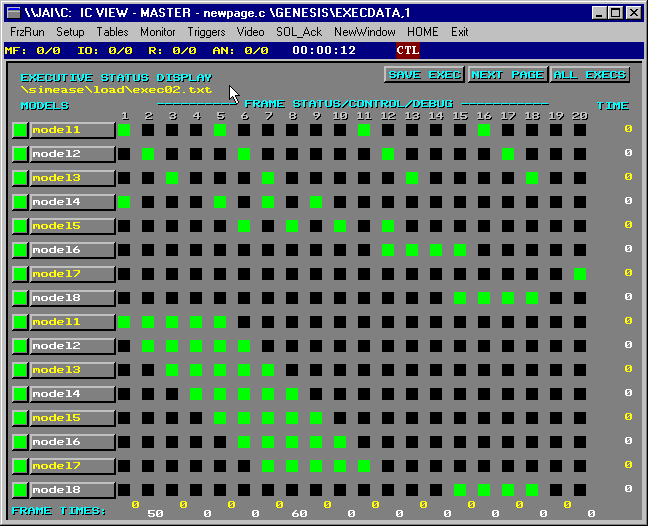The height and width of the screenshot is (526, 648).
Task: Toggle the green frame 13 cell in model3 row
Action: pos(412,178)
